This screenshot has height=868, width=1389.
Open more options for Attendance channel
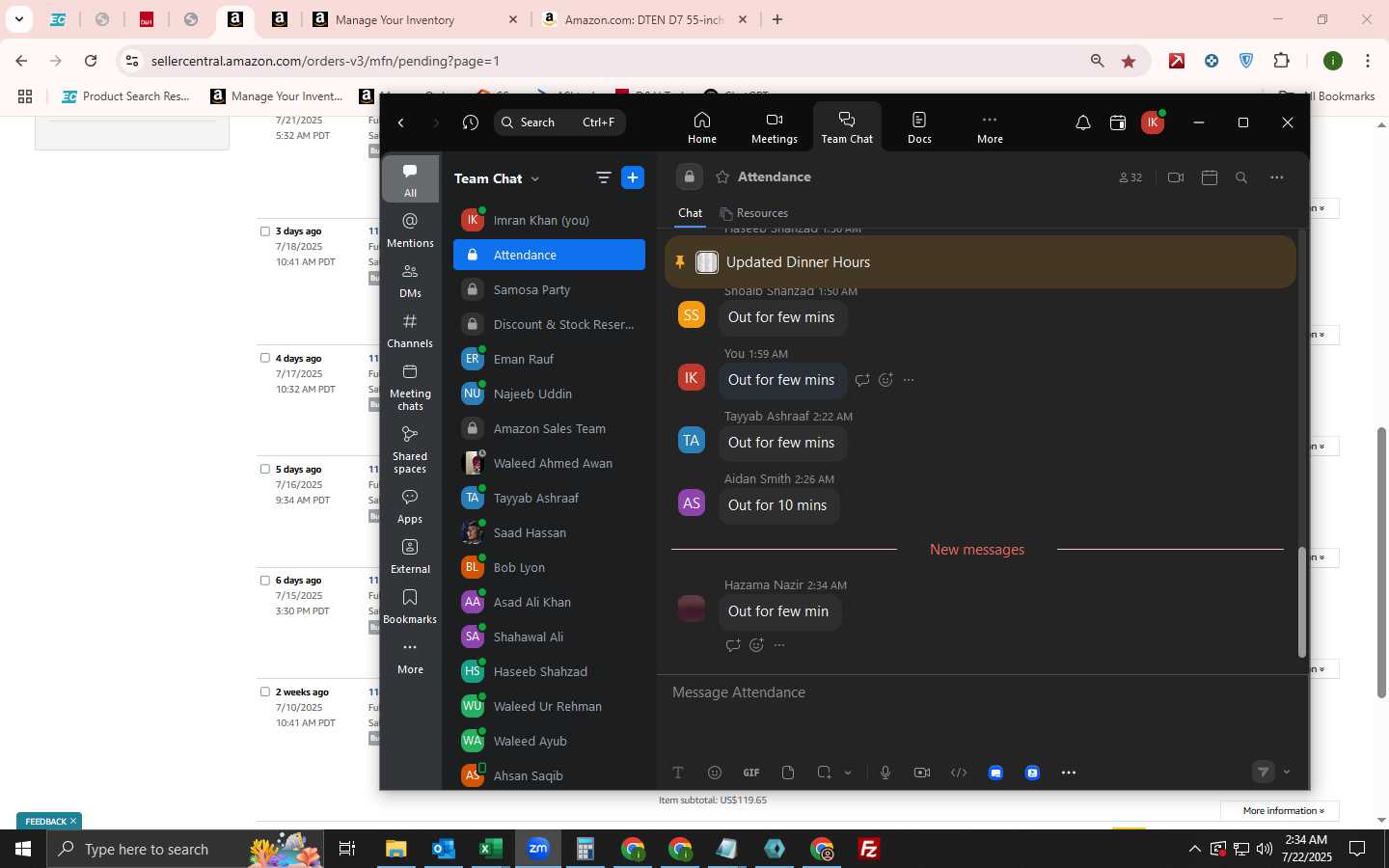pos(1277,177)
